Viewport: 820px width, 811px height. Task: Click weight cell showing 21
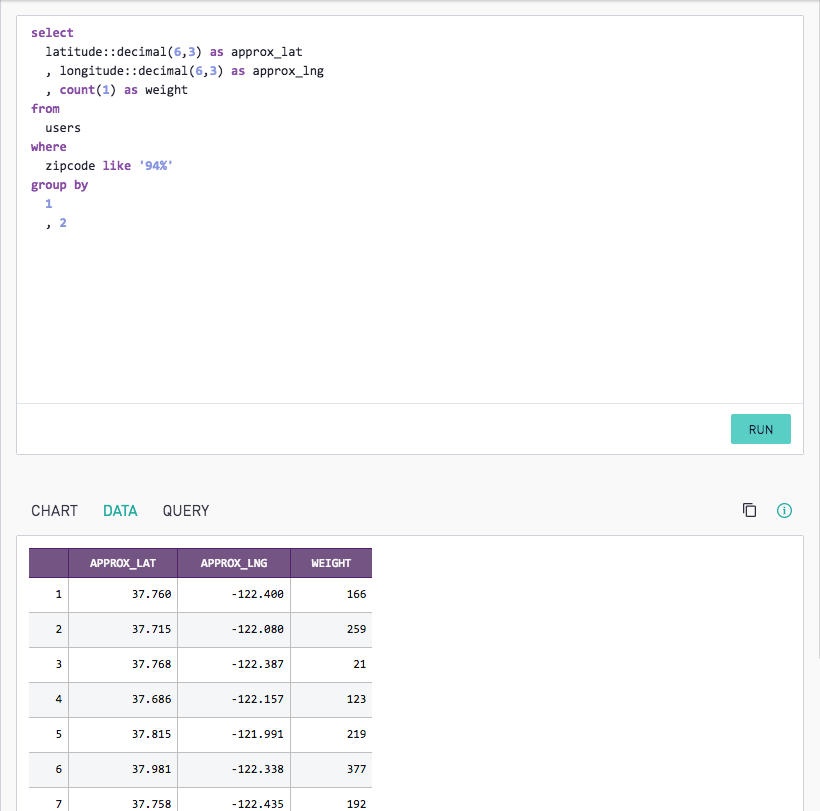pyautogui.click(x=331, y=665)
